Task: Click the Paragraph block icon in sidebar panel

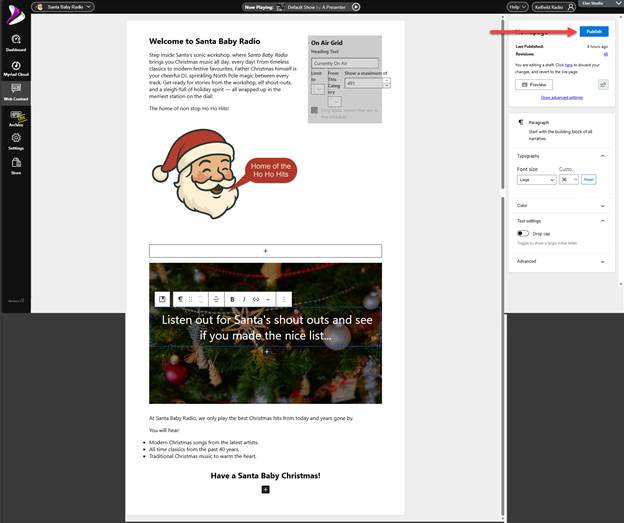Action: pos(521,122)
